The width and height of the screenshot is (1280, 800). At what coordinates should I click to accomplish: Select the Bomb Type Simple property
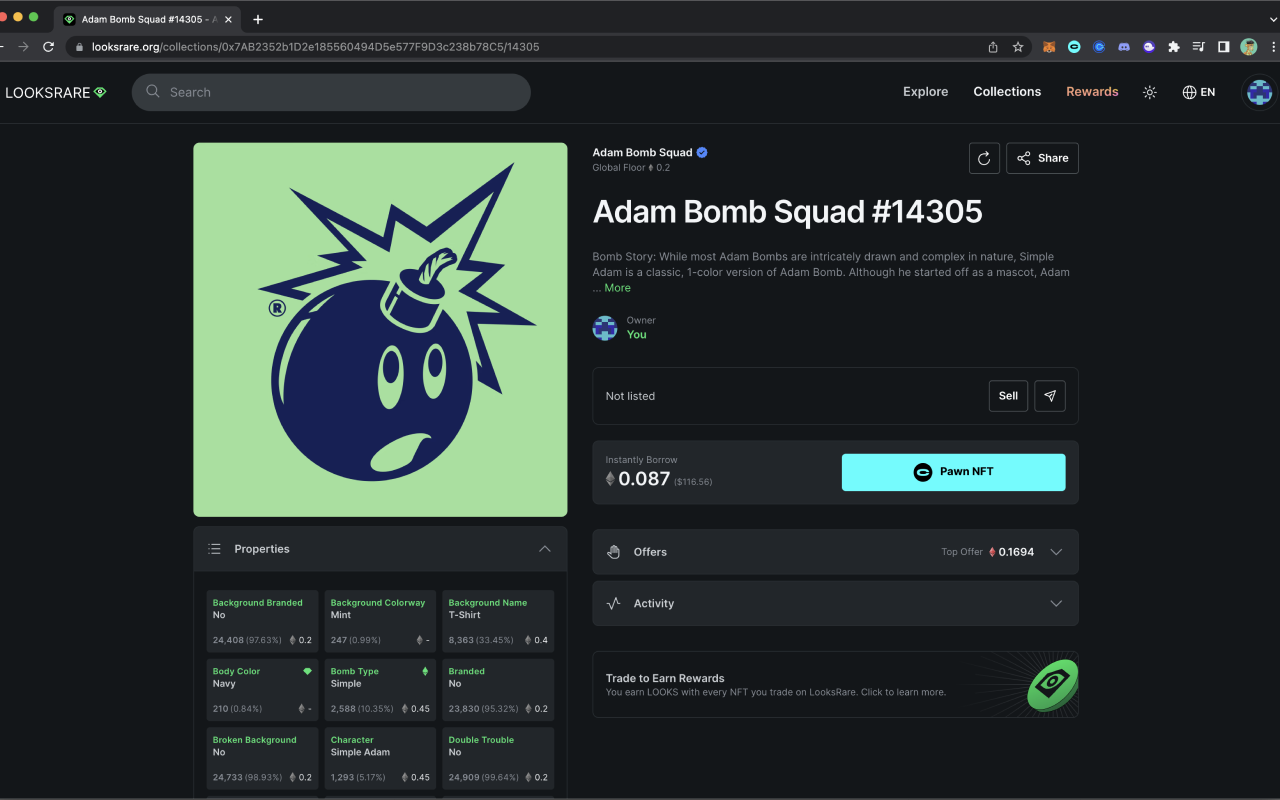(x=380, y=690)
